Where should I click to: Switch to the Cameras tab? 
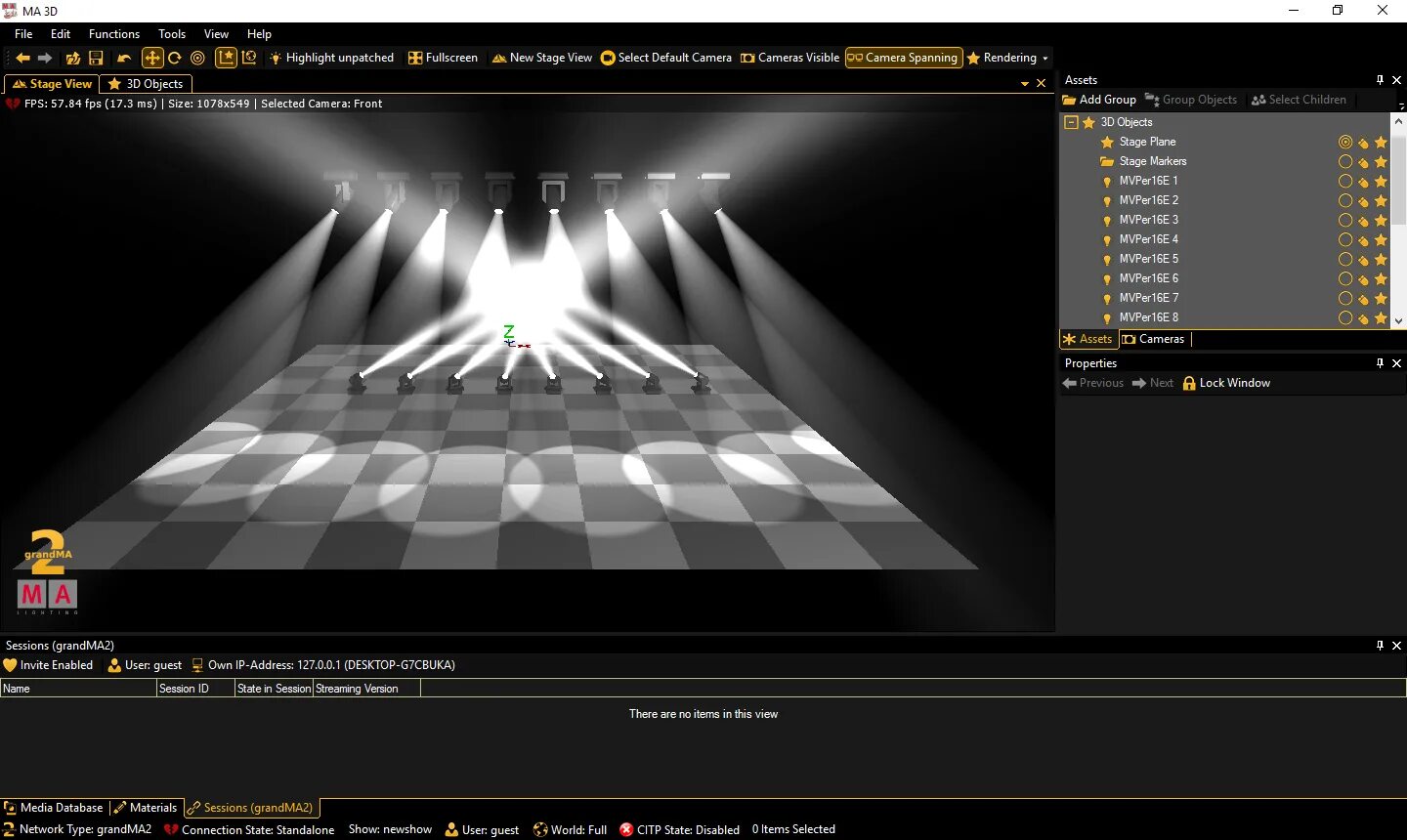click(x=1153, y=339)
